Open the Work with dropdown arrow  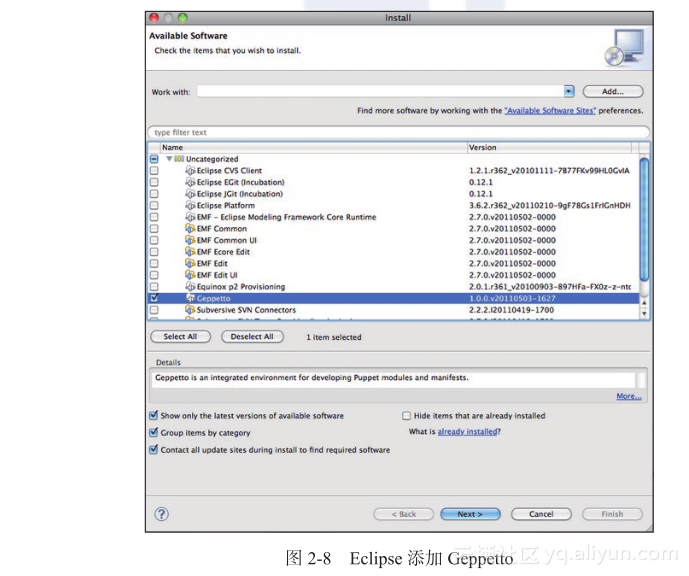click(569, 91)
